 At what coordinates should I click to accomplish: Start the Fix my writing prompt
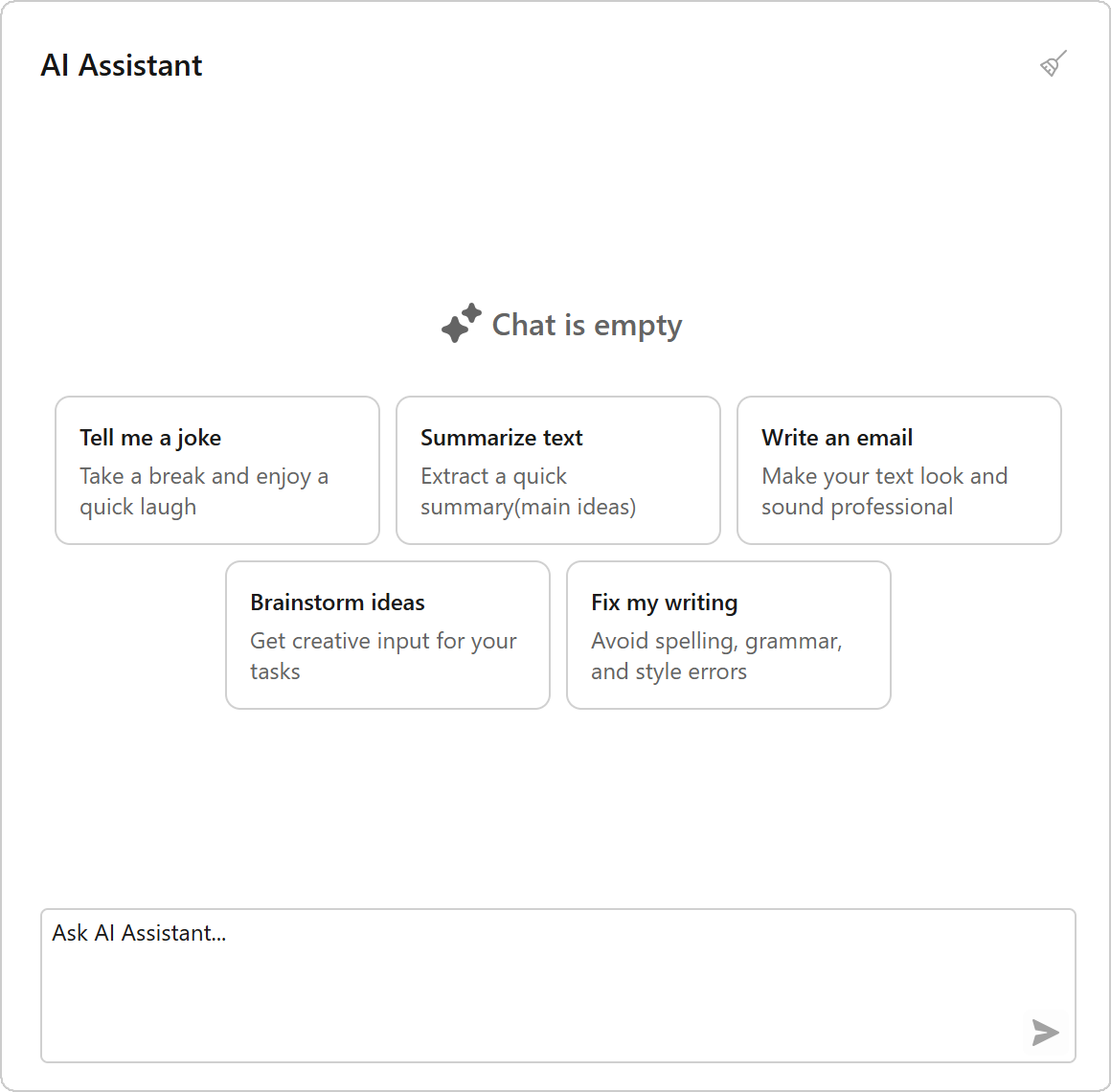pyautogui.click(x=729, y=635)
